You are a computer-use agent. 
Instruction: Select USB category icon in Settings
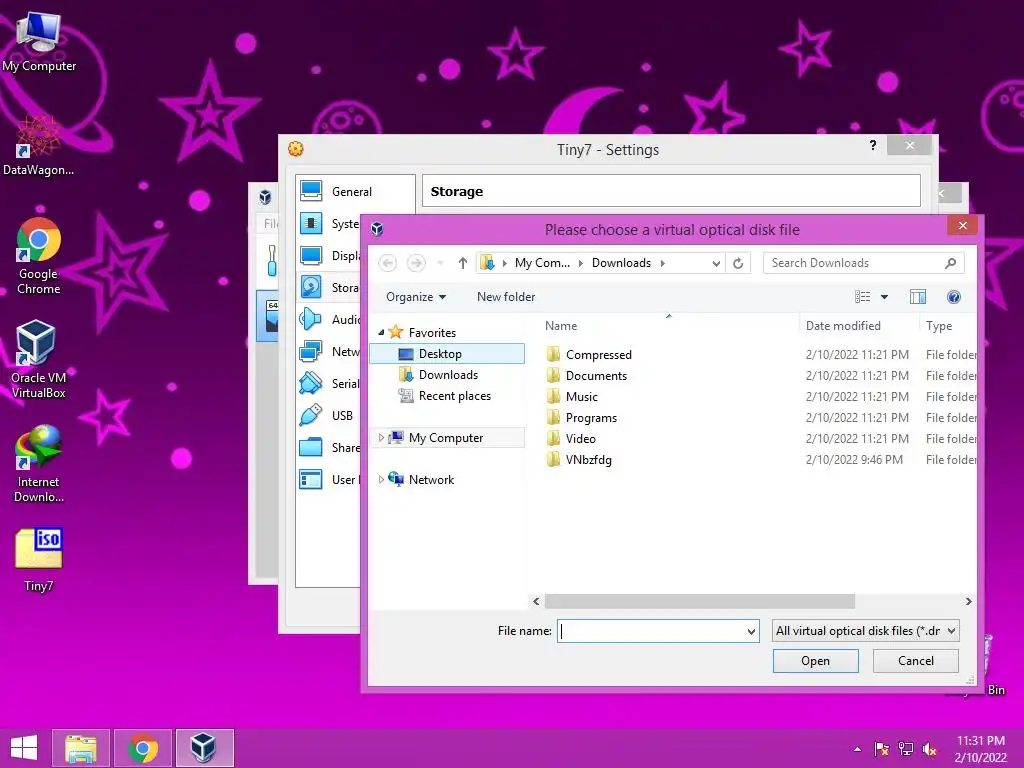[311, 415]
